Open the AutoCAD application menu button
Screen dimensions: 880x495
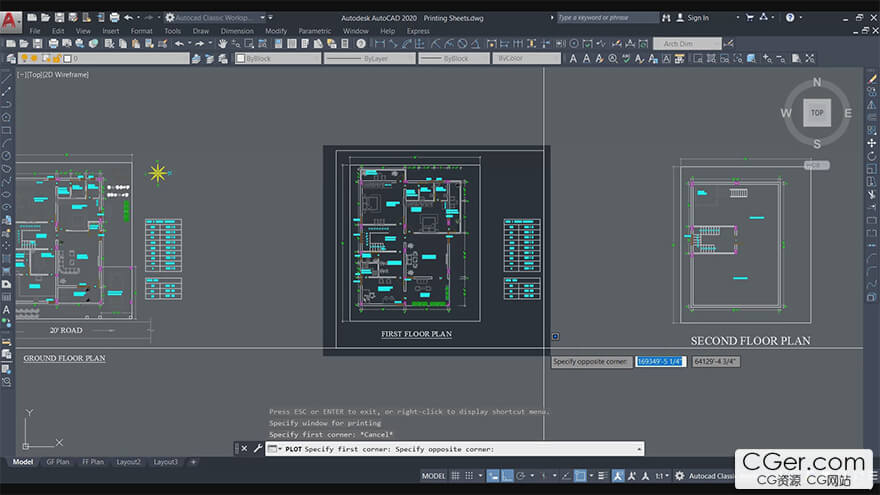(10, 21)
